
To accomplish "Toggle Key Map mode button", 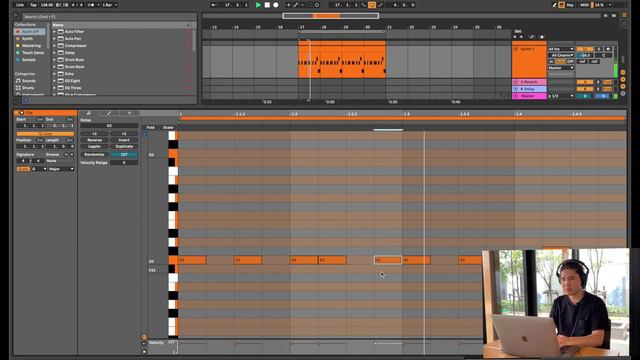I will pyautogui.click(x=570, y=5).
